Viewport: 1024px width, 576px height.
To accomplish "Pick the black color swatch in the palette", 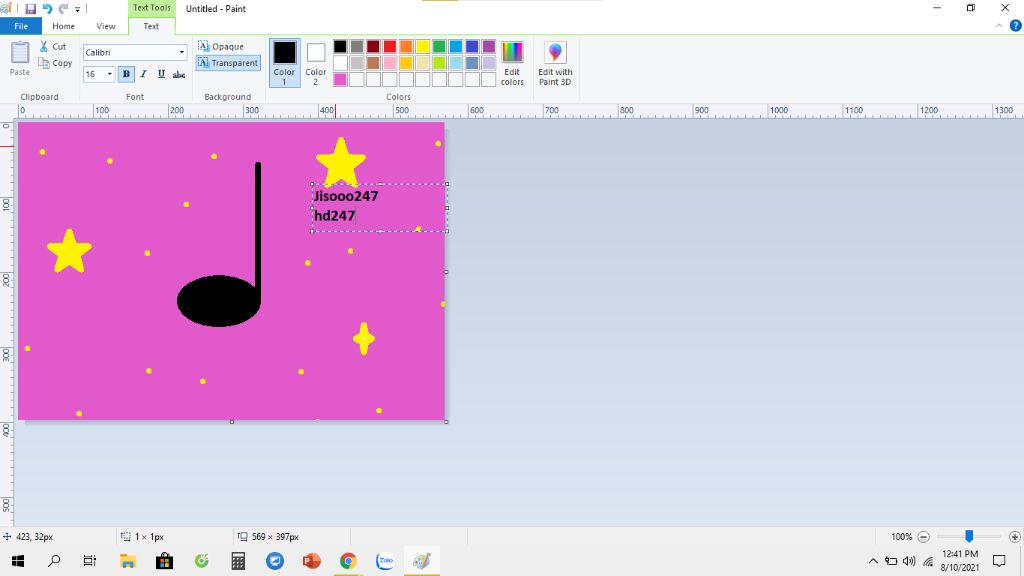I will pos(340,46).
